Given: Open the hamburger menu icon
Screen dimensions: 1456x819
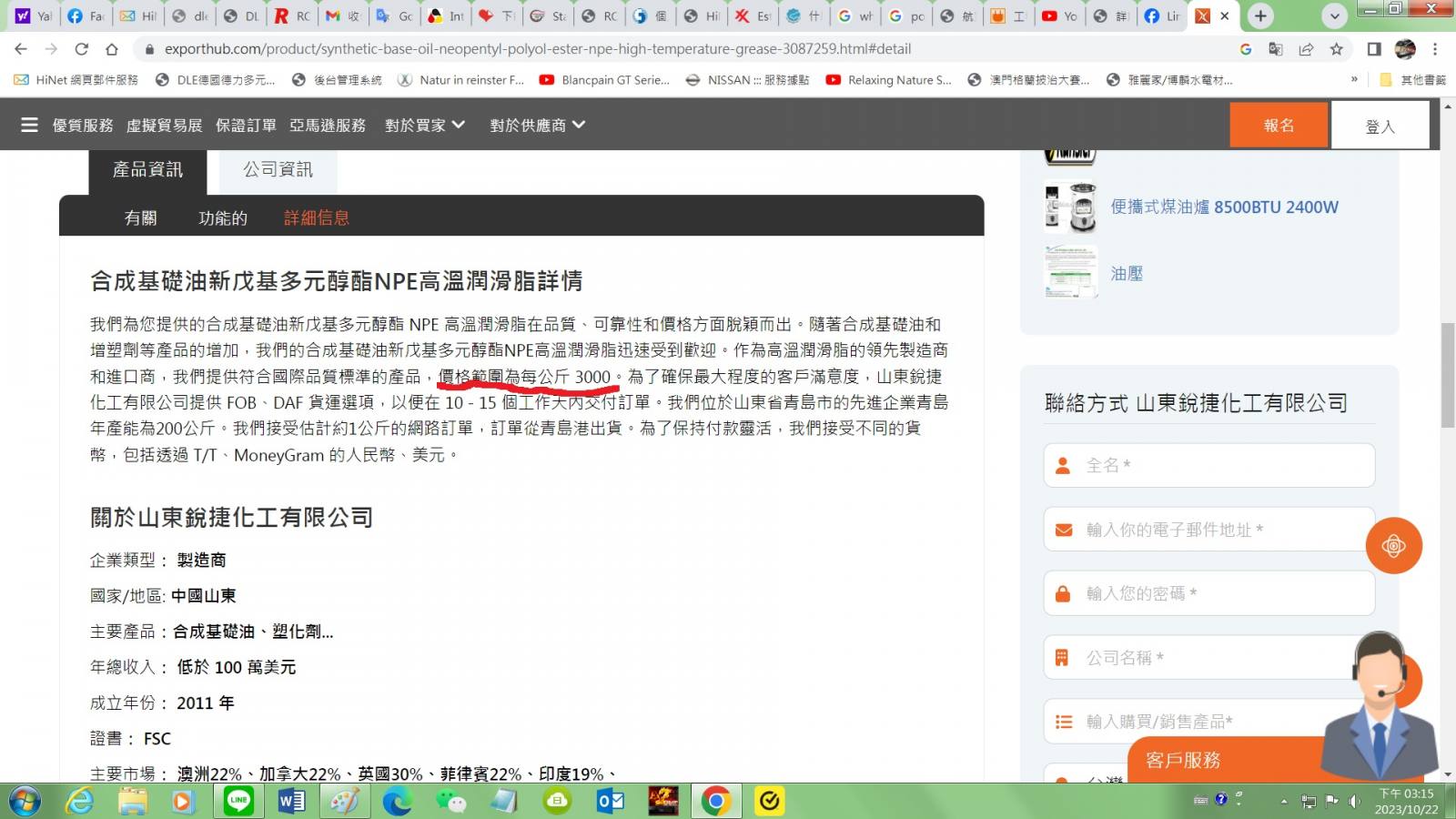Looking at the screenshot, I should pyautogui.click(x=29, y=125).
